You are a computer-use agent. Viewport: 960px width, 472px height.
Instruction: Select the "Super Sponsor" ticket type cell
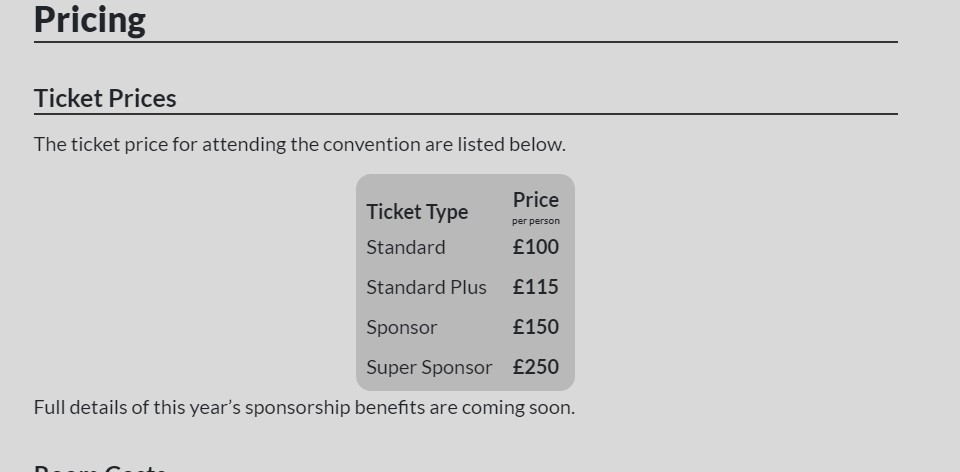(429, 367)
